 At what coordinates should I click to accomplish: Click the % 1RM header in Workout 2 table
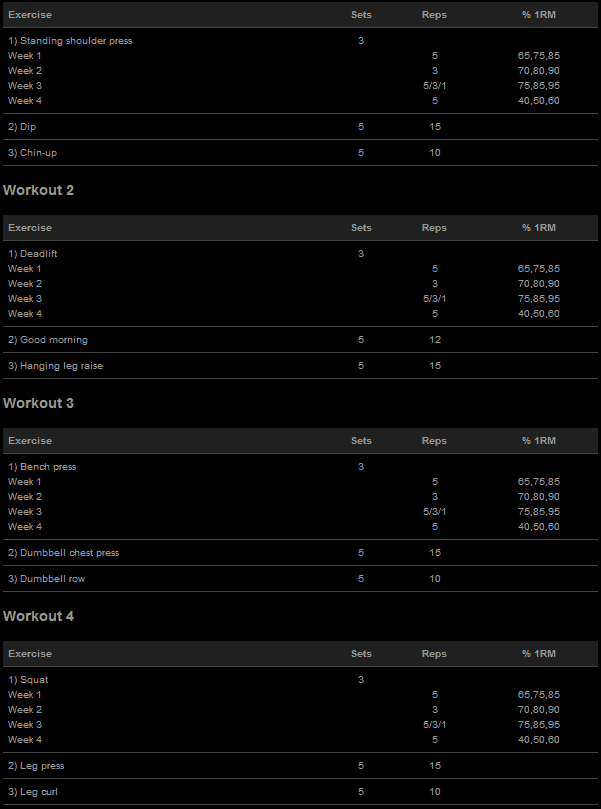click(x=538, y=228)
